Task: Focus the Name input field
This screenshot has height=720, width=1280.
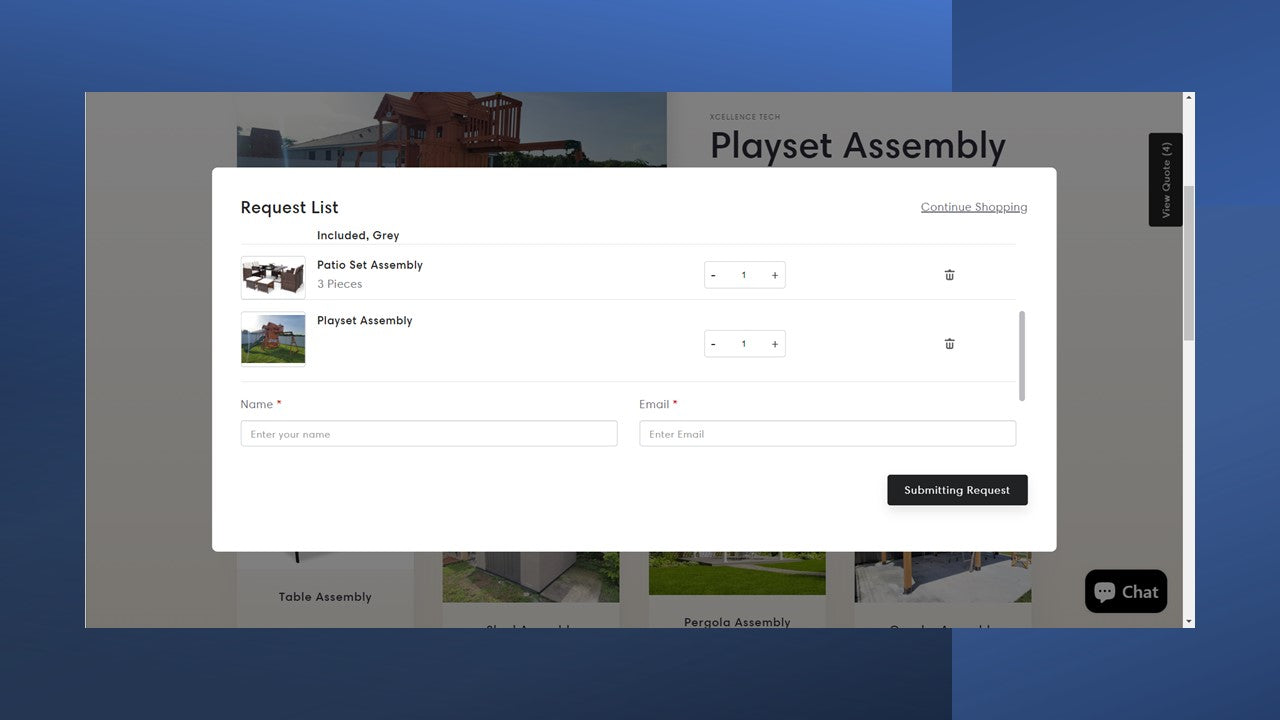Action: (x=428, y=434)
